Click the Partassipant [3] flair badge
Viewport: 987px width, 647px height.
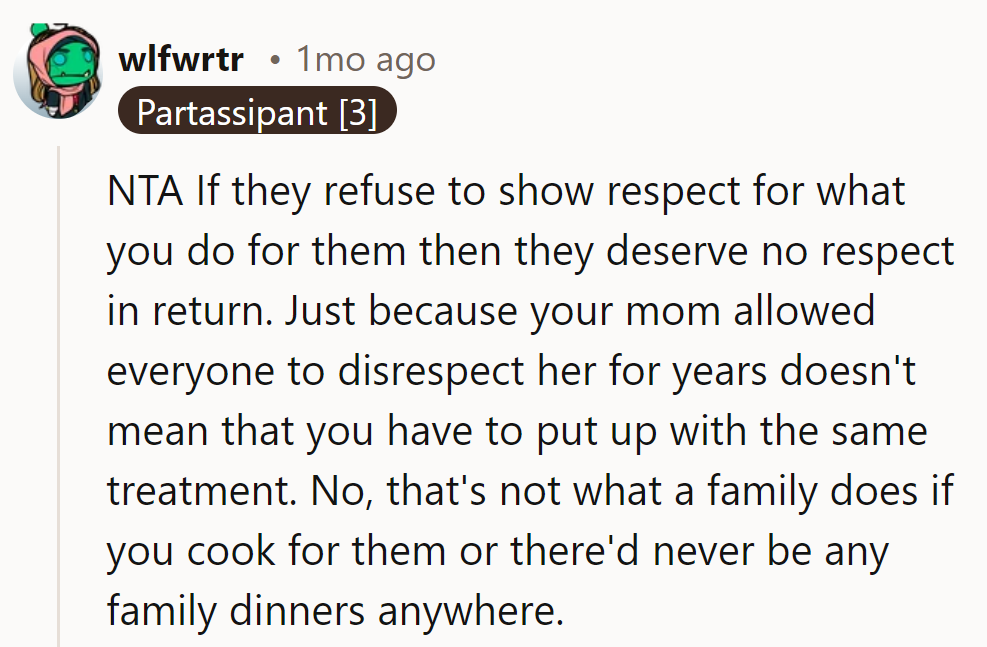pyautogui.click(x=257, y=113)
